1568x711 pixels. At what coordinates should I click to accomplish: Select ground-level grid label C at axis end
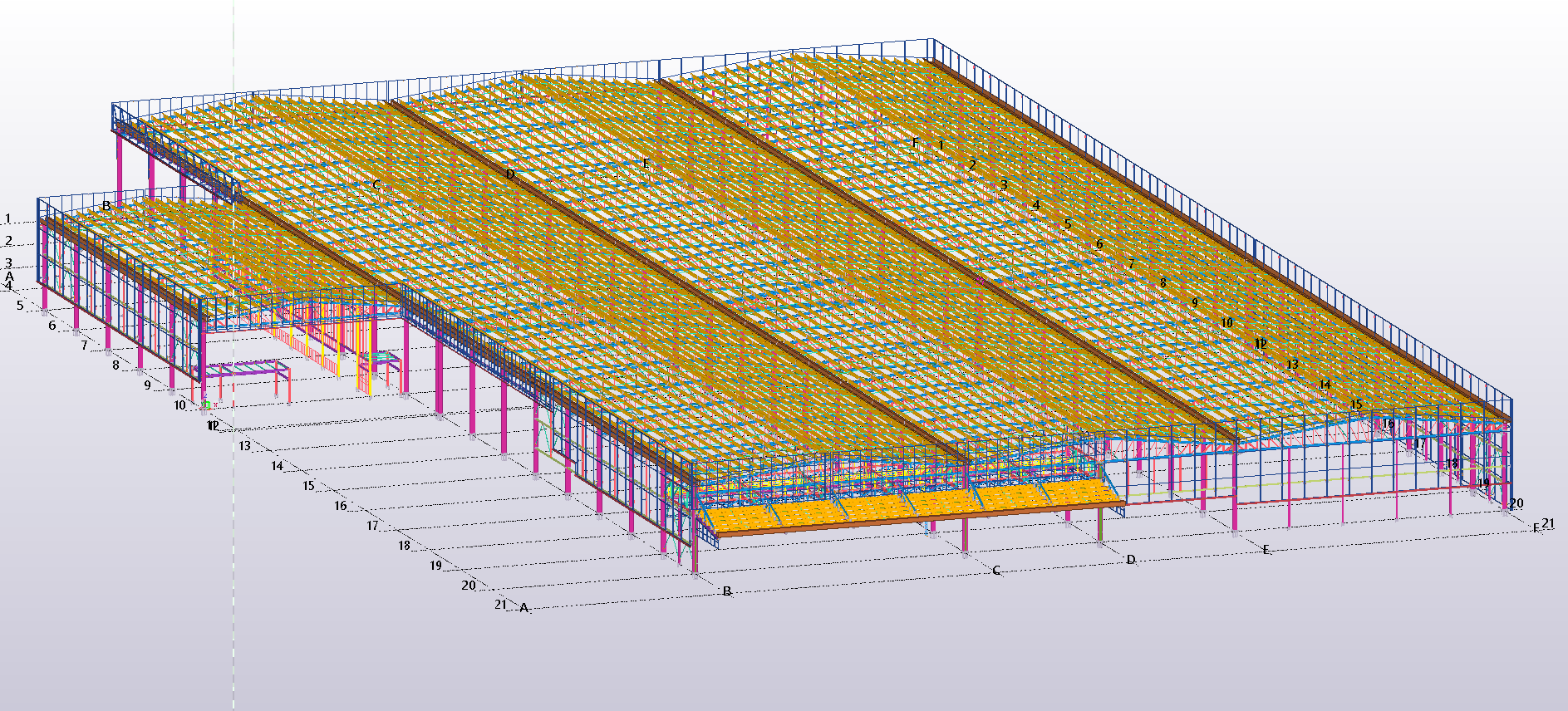click(996, 571)
